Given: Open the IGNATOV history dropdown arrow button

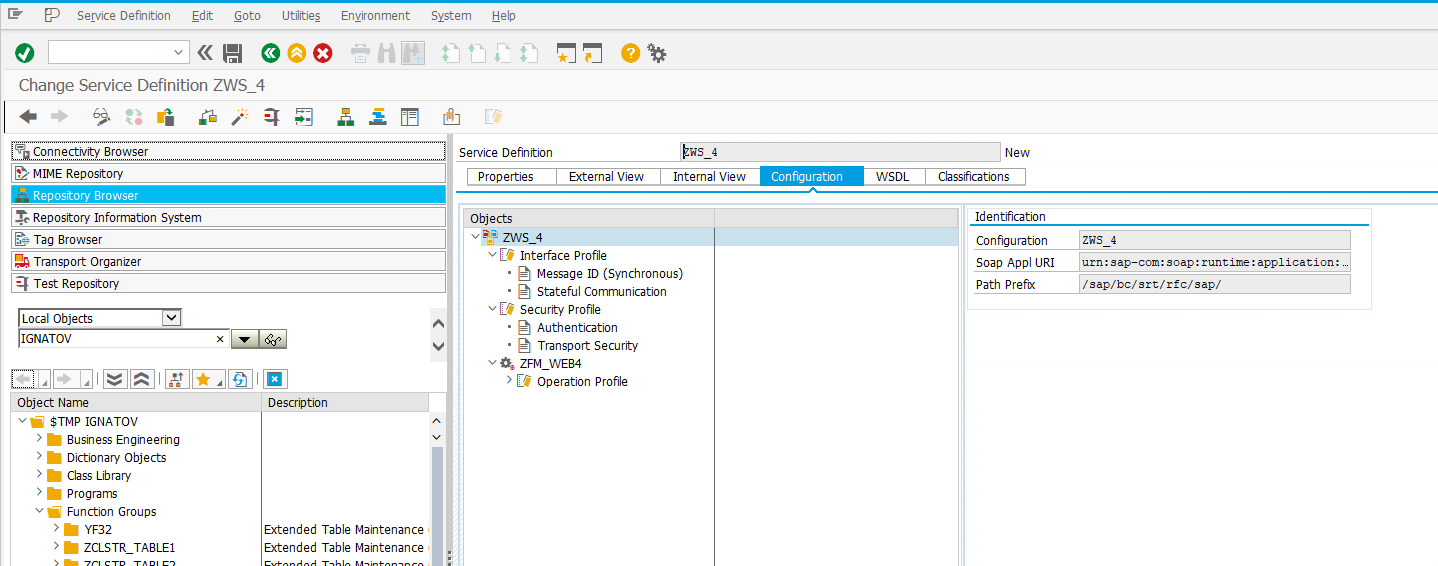Looking at the screenshot, I should (x=245, y=339).
